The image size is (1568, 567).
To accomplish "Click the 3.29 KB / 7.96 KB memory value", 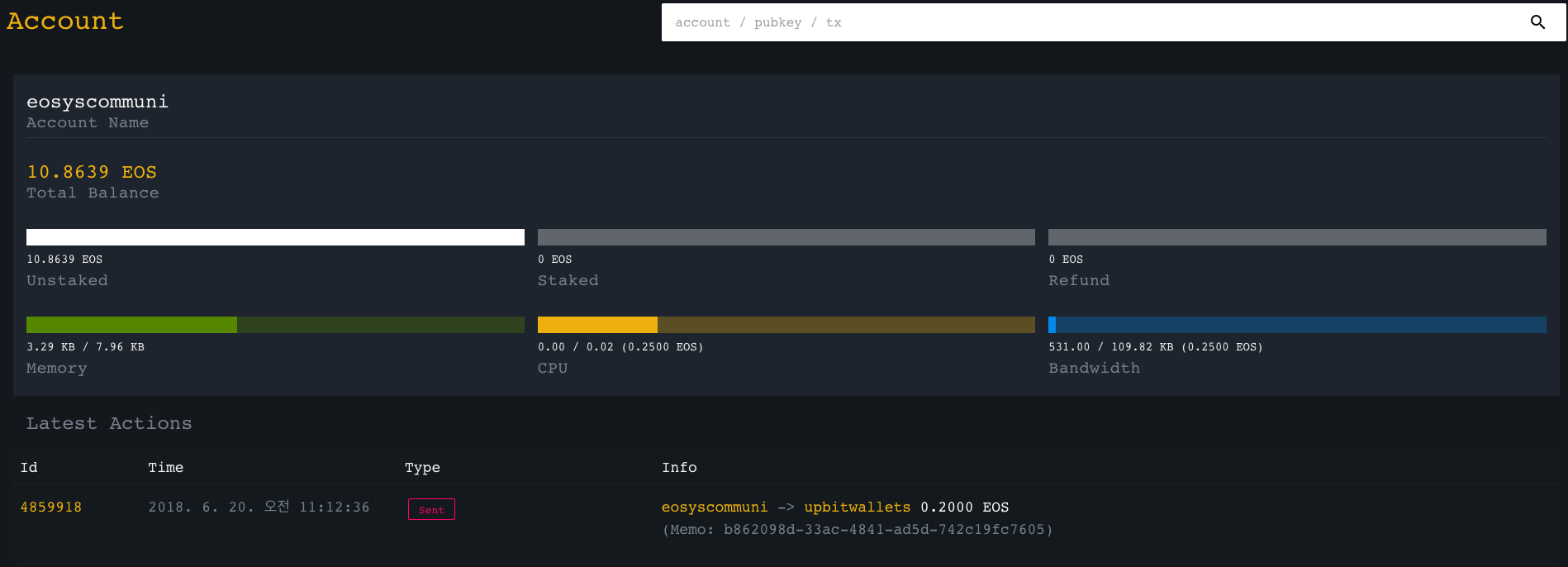I will coord(85,347).
